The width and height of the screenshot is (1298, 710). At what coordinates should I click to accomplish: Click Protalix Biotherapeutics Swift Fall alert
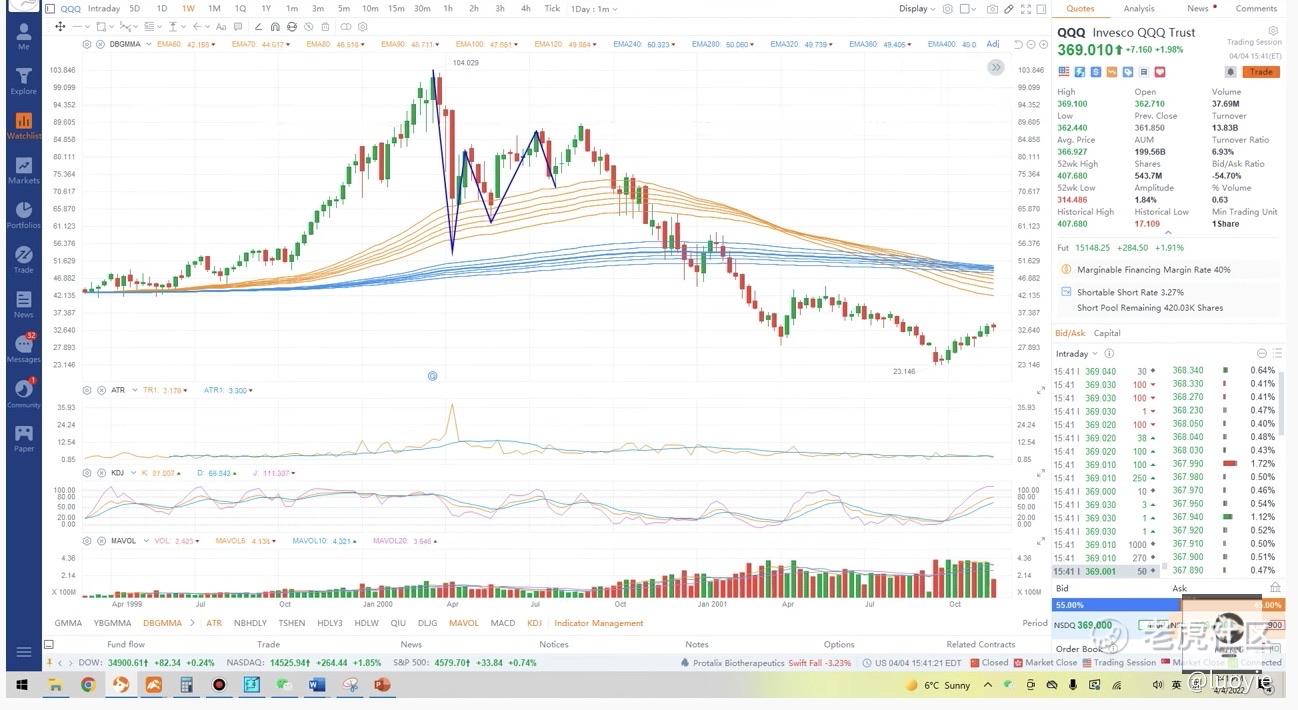click(766, 662)
